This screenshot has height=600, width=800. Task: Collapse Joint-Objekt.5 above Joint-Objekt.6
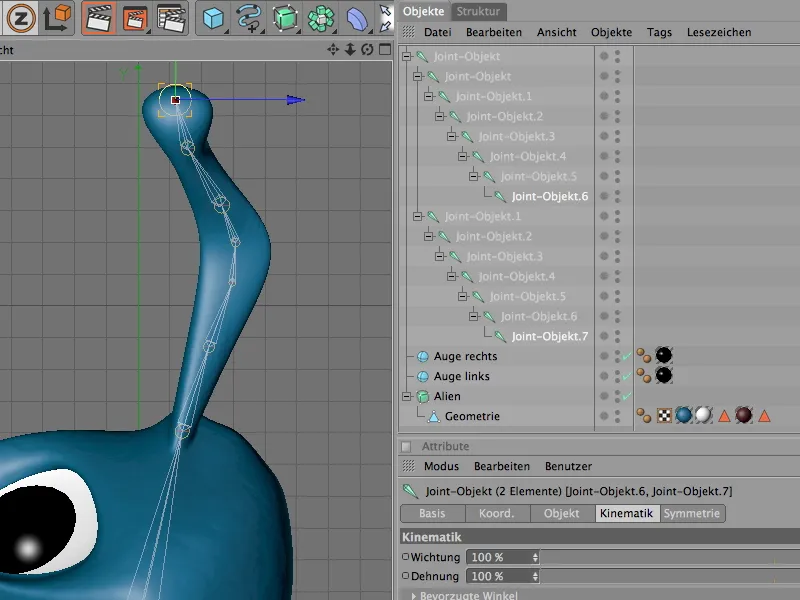473,176
